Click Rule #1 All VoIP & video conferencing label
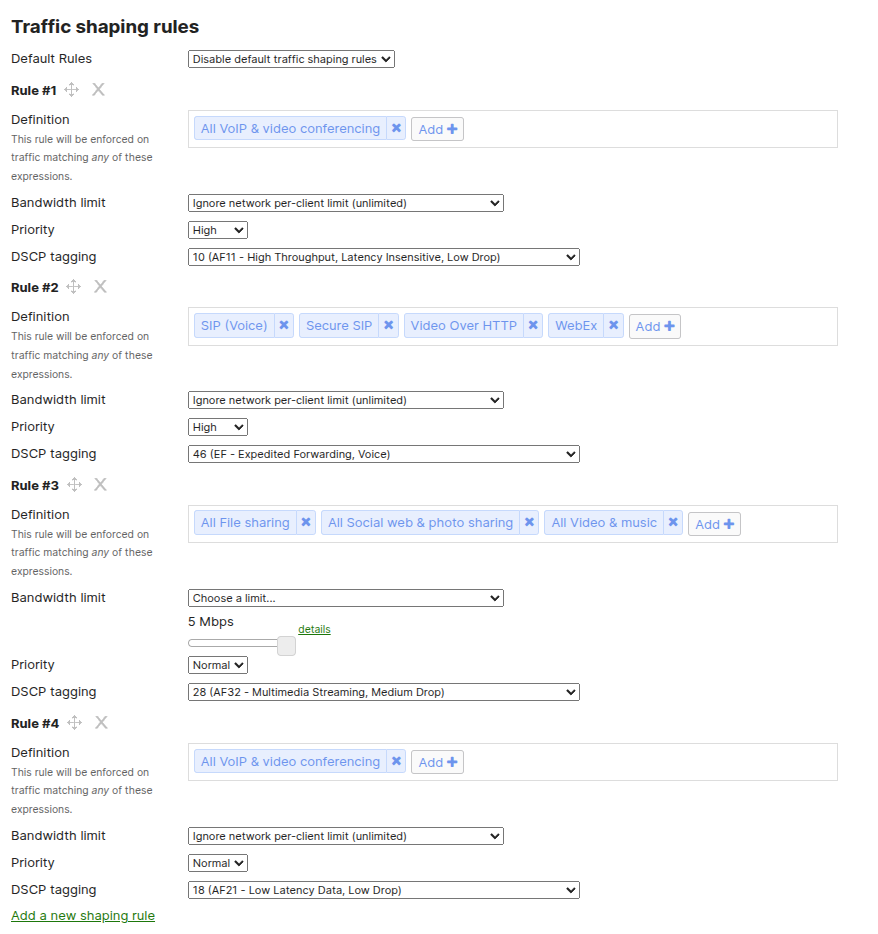 point(290,129)
